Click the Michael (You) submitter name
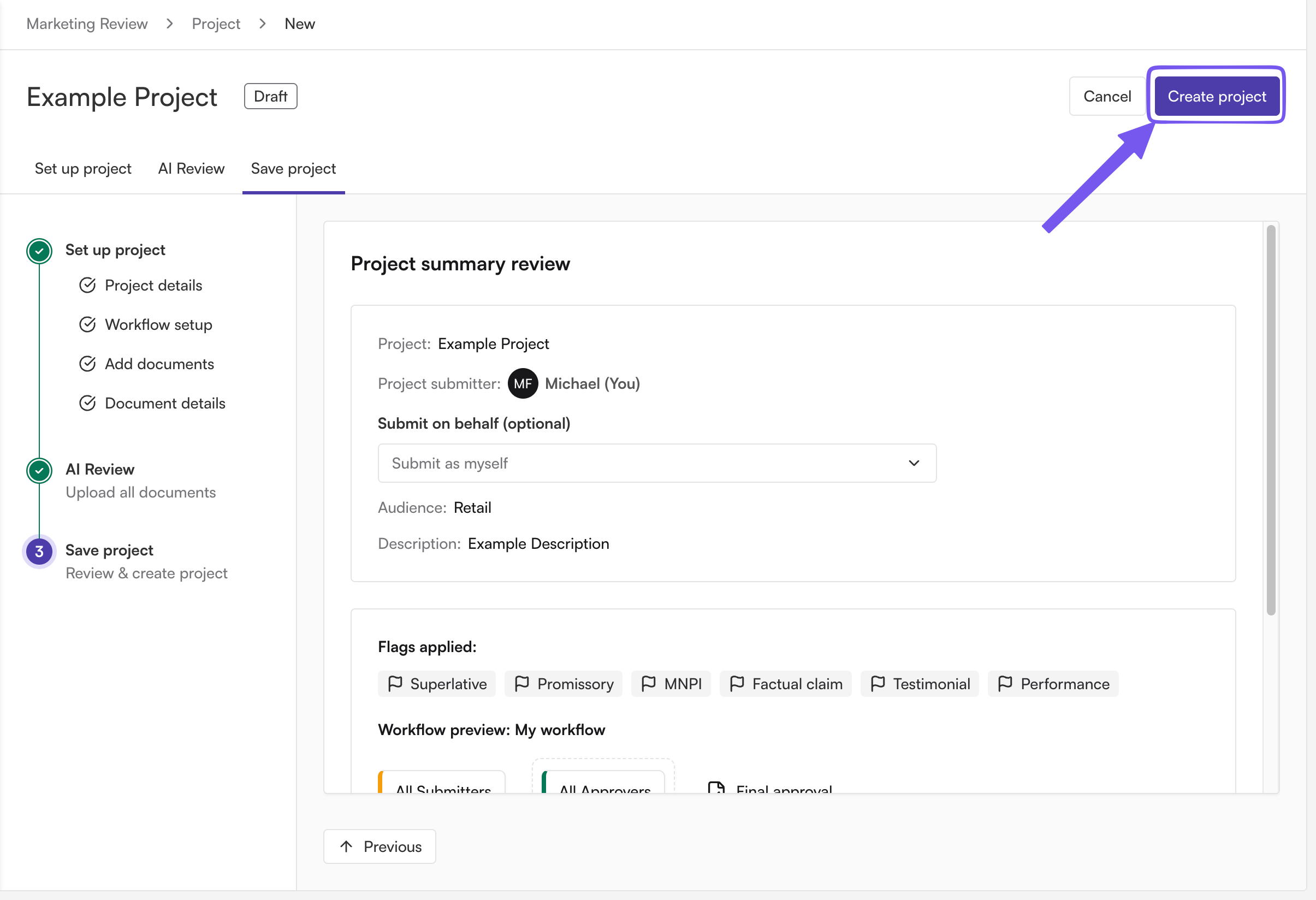 click(592, 383)
